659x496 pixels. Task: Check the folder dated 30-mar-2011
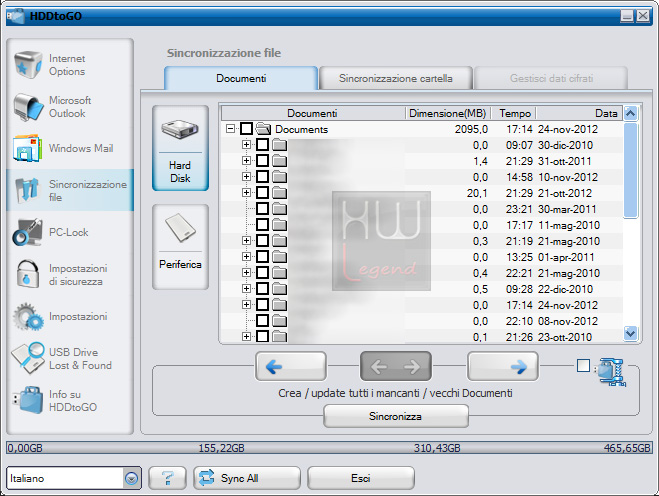pyautogui.click(x=263, y=208)
